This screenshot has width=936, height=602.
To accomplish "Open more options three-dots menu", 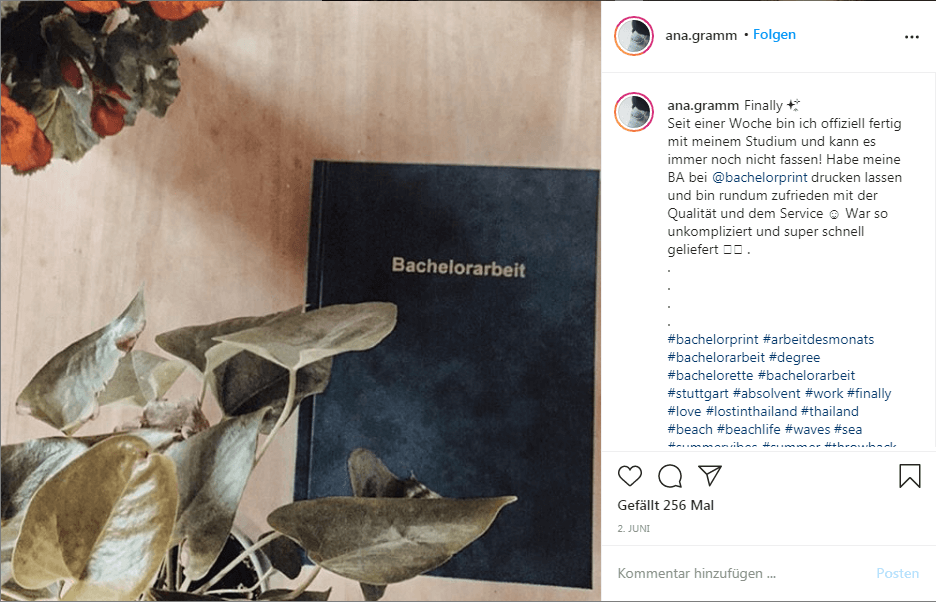I will [912, 37].
